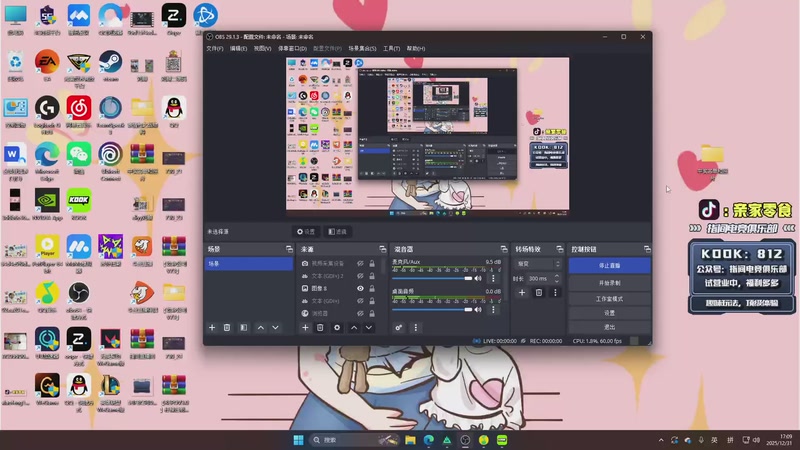Move the scene up in the Scenes toolbar
The width and height of the screenshot is (800, 450).
point(261,328)
